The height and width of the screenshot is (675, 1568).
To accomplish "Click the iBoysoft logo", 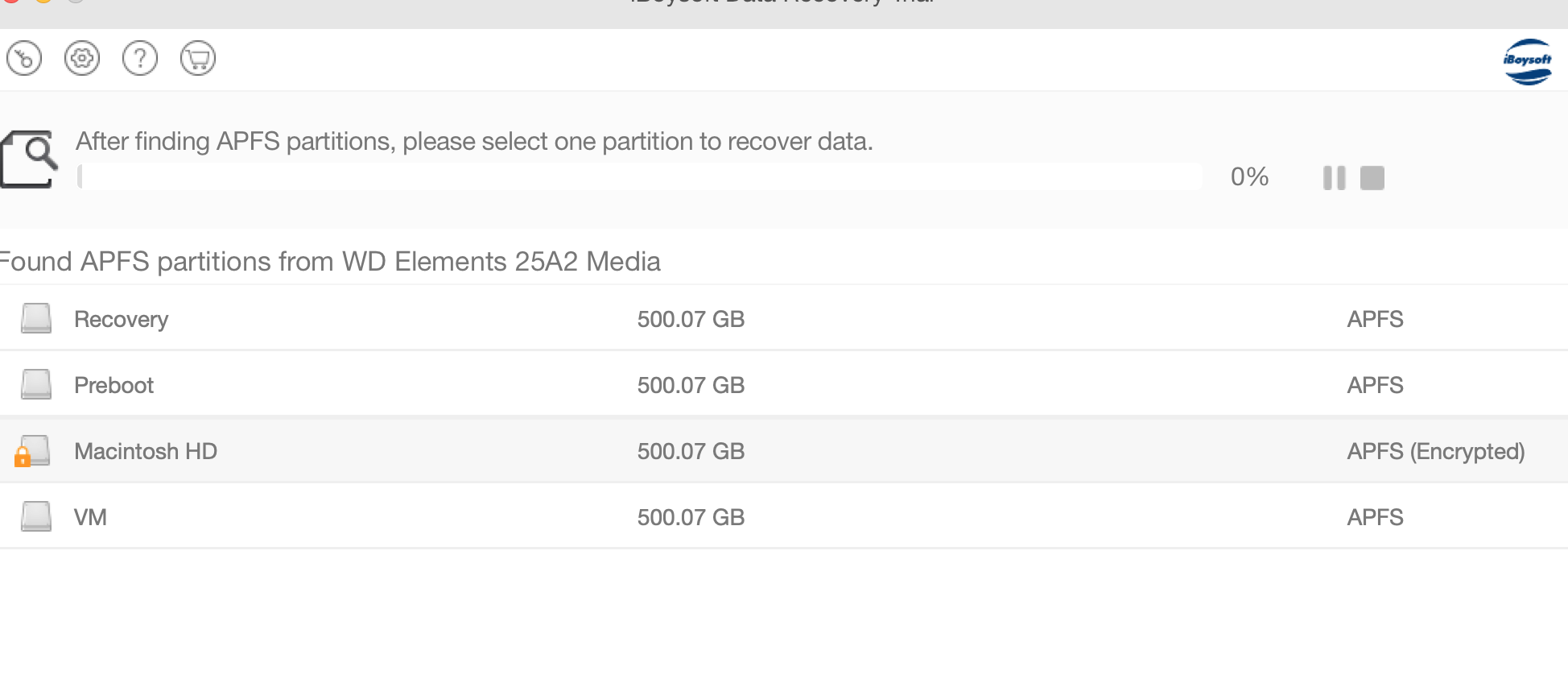I will pos(1527,61).
